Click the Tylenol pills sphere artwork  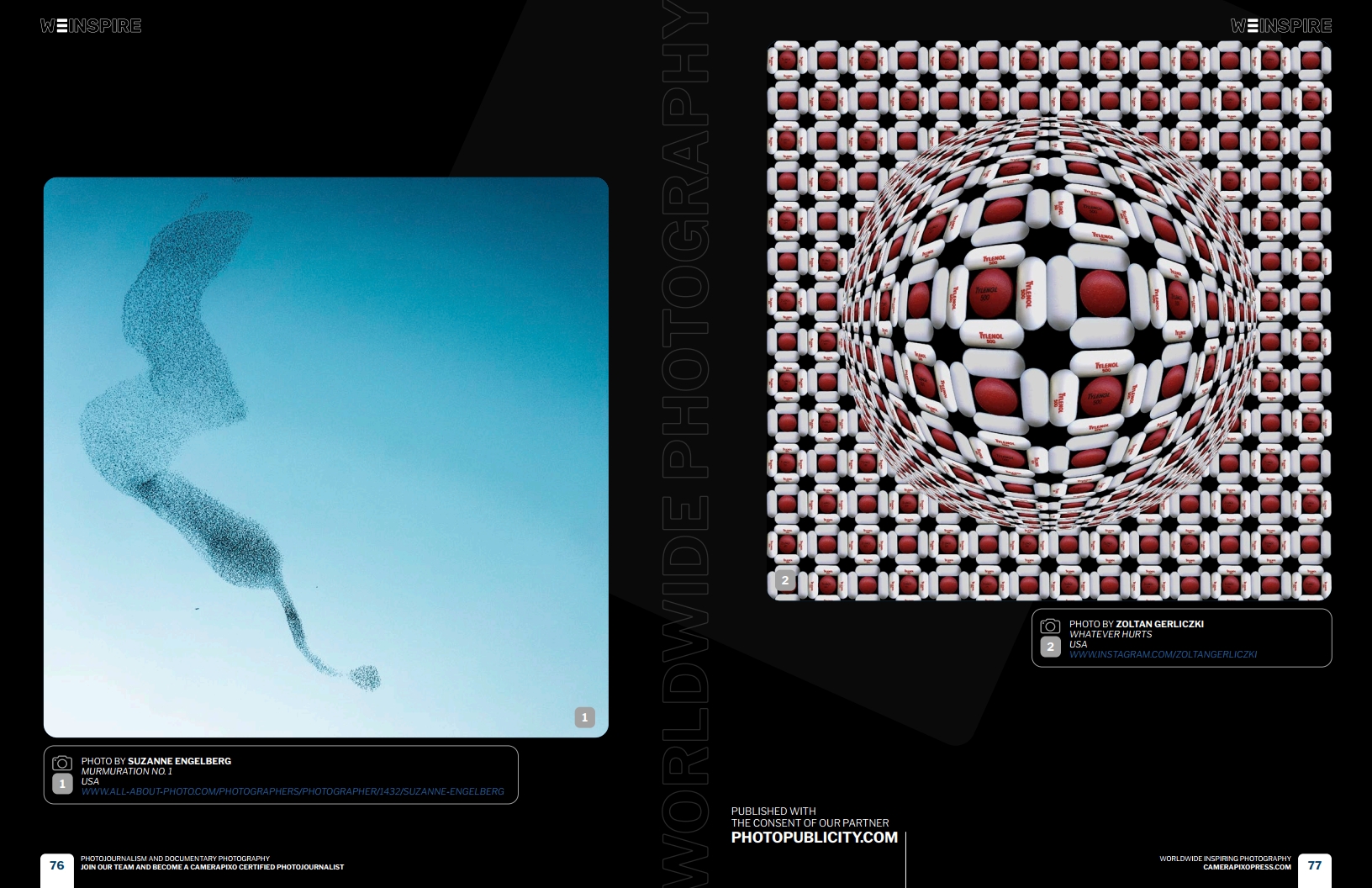pos(1049,320)
